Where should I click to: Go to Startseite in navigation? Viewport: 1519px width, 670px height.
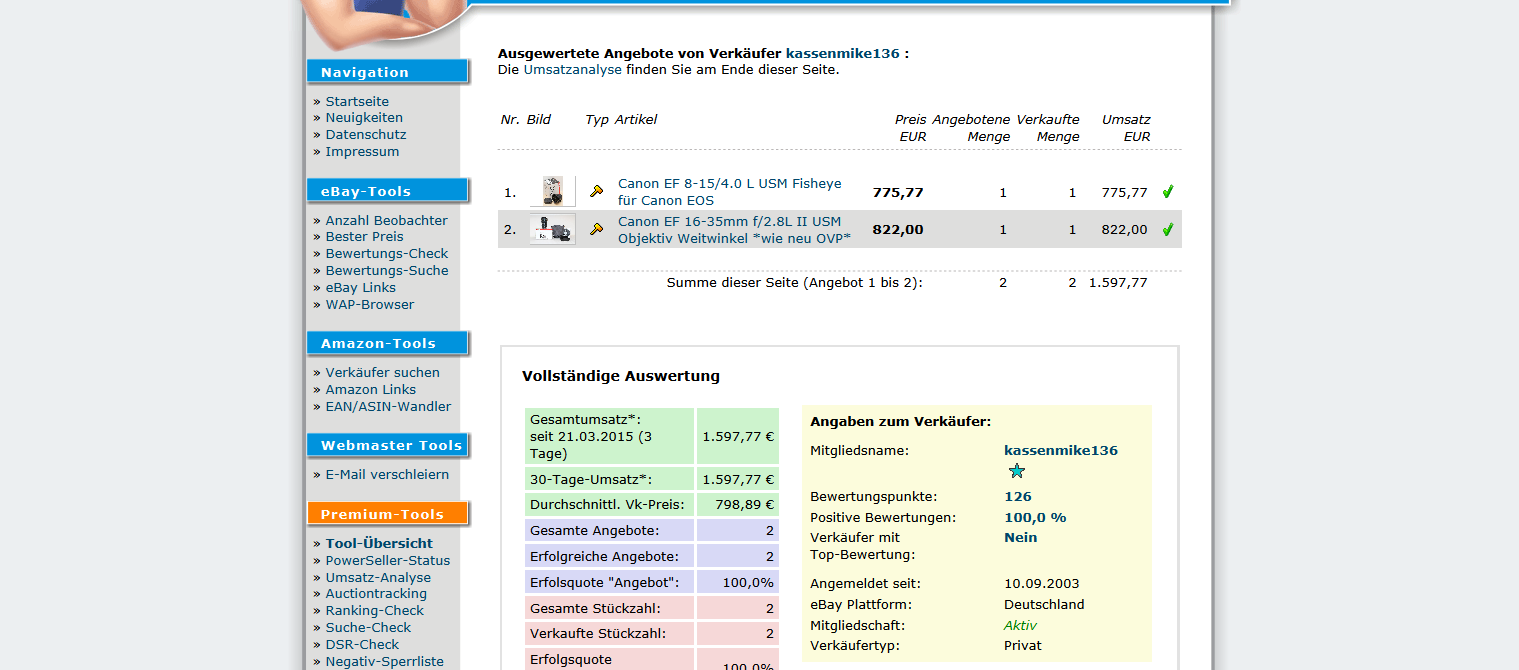tap(357, 101)
